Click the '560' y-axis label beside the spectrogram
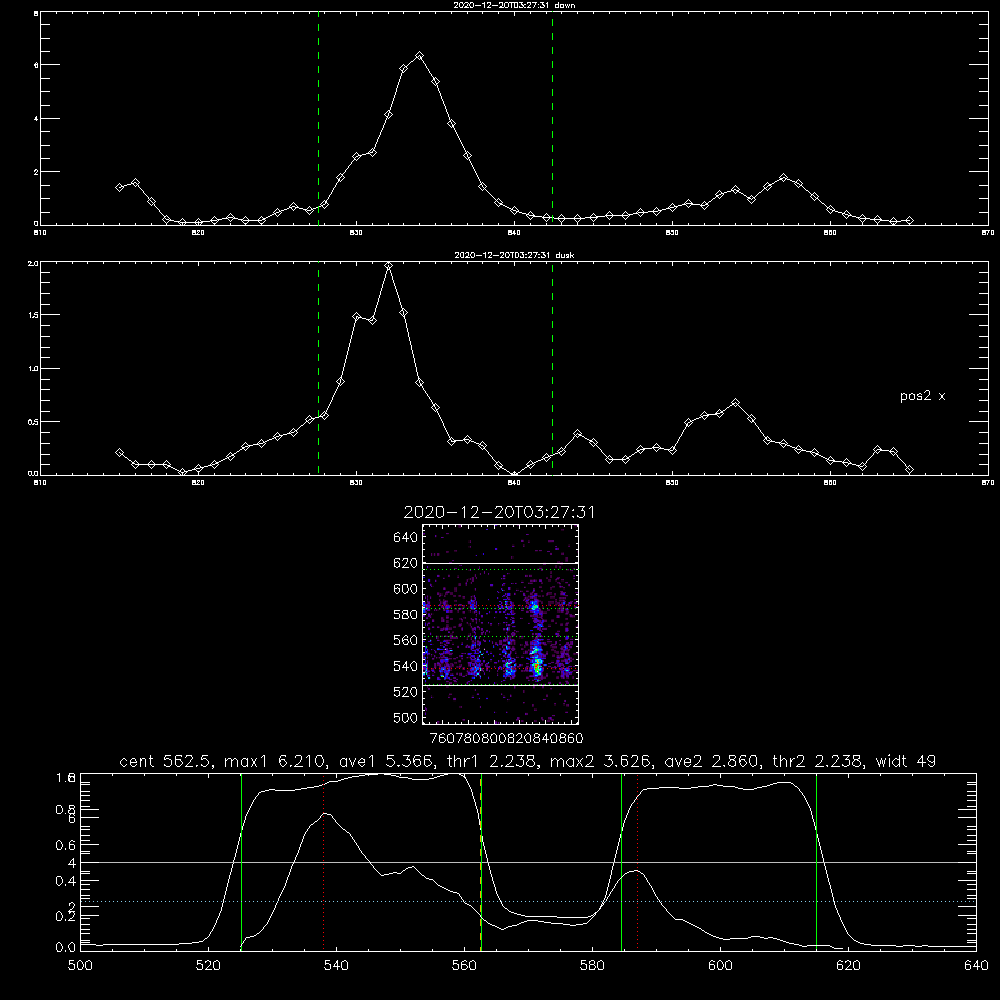The width and height of the screenshot is (1000, 1000). (x=406, y=640)
